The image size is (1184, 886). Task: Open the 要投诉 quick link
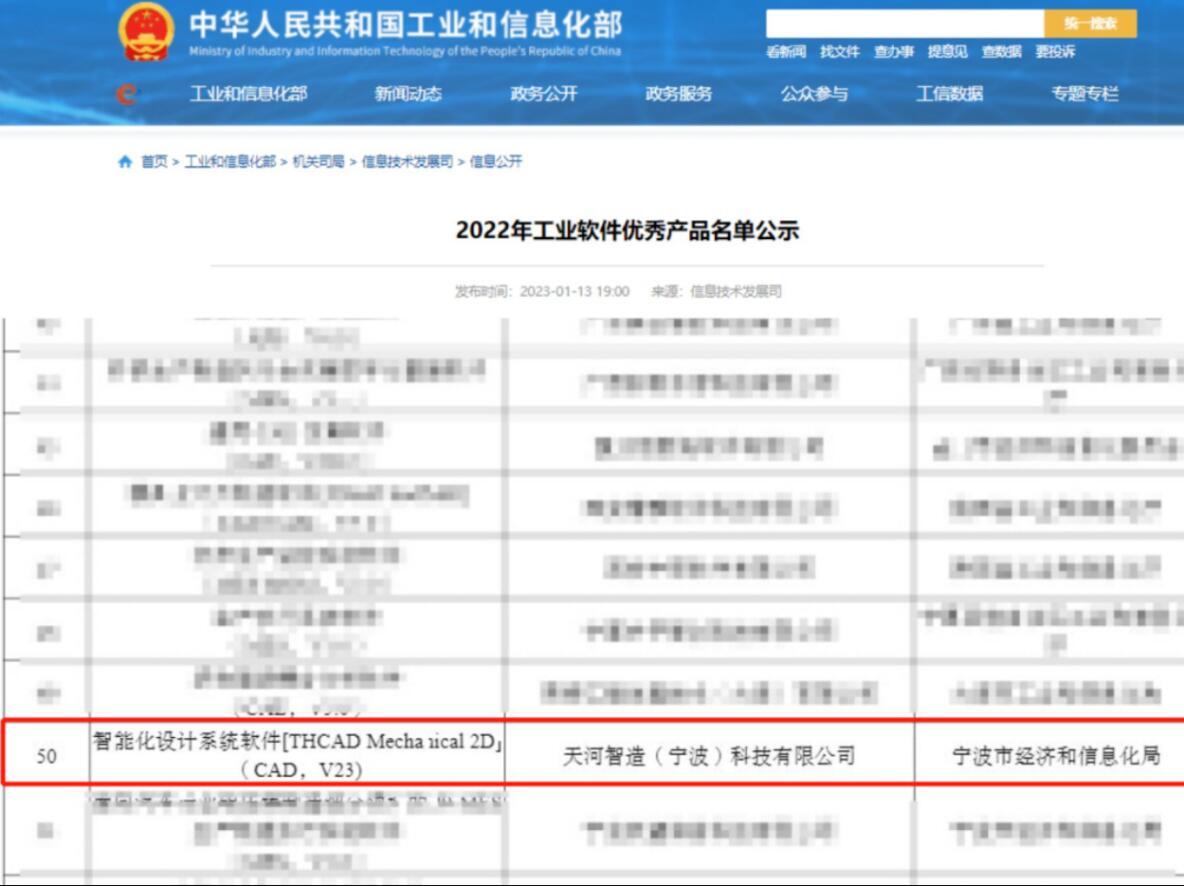point(1056,52)
